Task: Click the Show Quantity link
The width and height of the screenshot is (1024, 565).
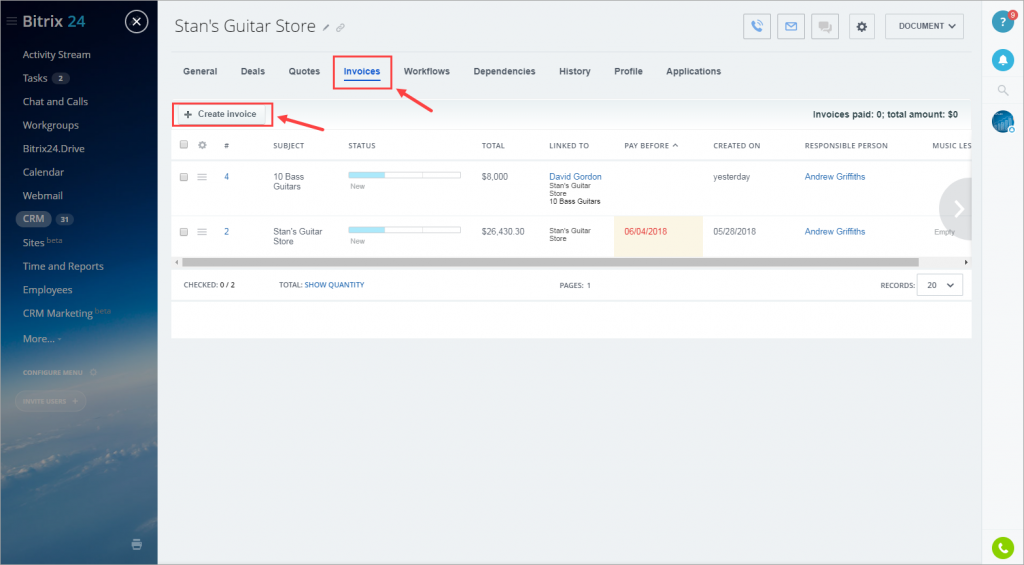Action: pyautogui.click(x=334, y=285)
